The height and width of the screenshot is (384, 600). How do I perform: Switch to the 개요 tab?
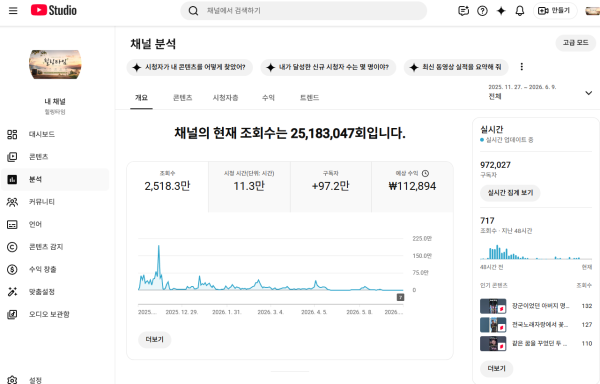141,98
